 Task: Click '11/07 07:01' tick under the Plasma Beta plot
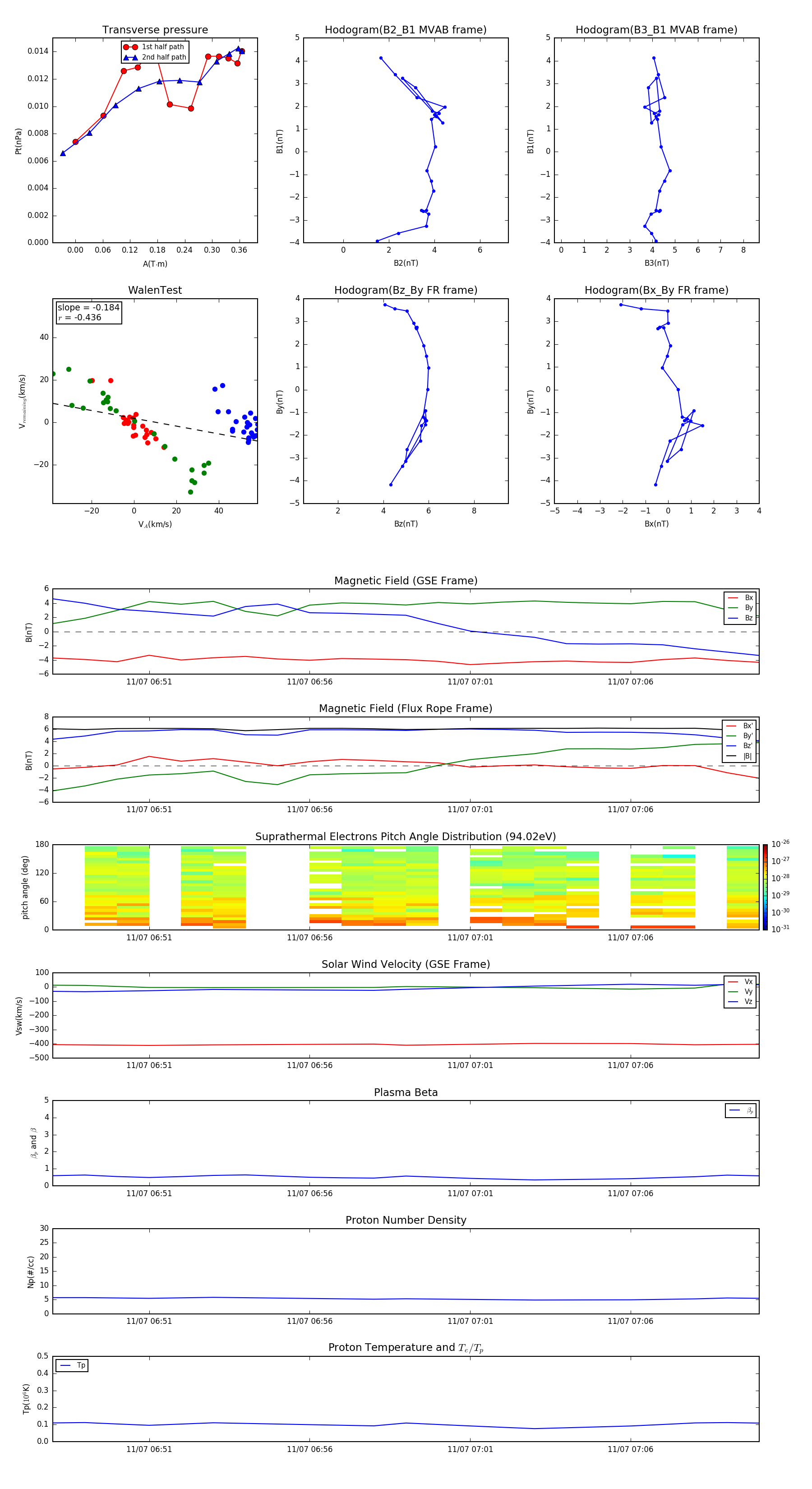click(x=471, y=1193)
